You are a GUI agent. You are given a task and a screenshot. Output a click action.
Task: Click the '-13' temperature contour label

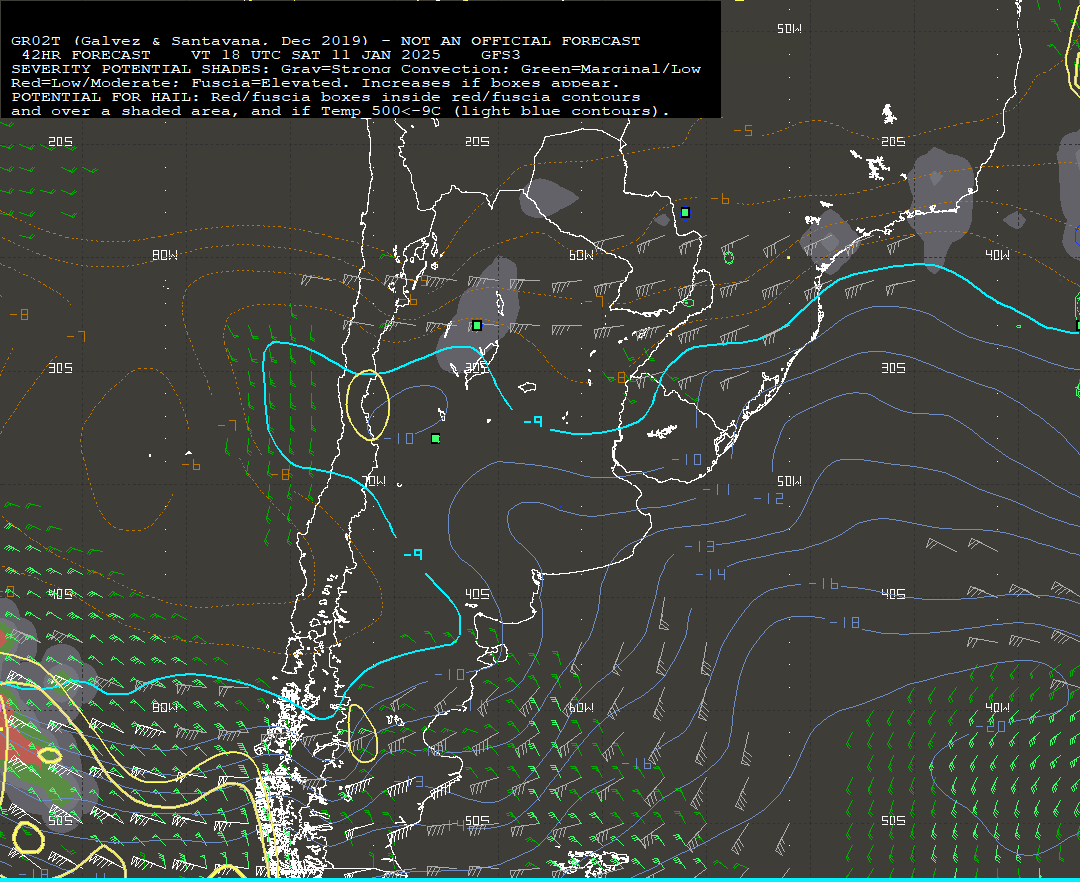pyautogui.click(x=700, y=547)
